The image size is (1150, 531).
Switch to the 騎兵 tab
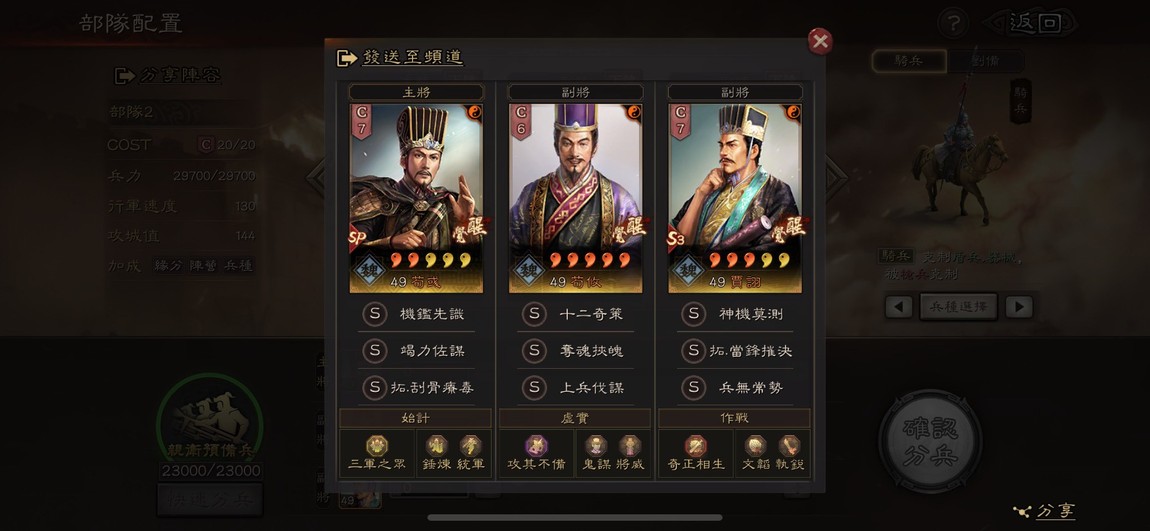point(909,61)
